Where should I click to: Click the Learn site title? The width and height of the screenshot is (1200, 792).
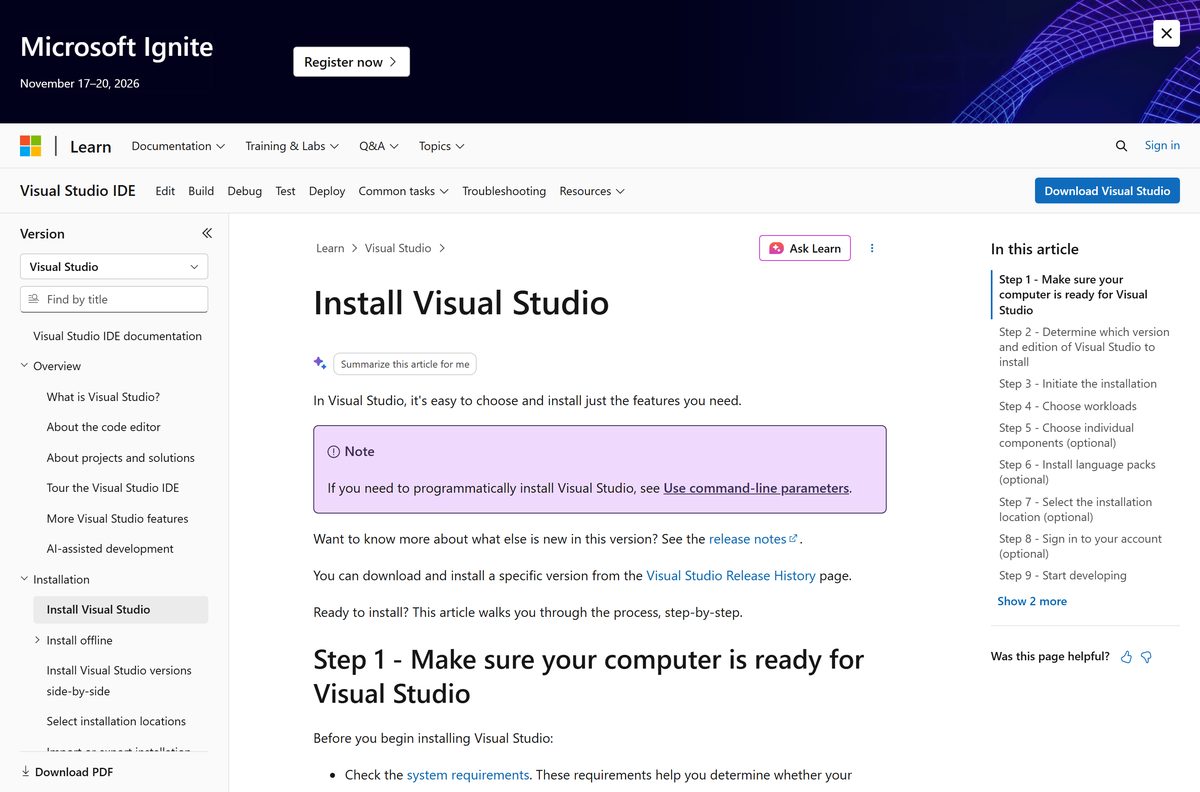90,147
